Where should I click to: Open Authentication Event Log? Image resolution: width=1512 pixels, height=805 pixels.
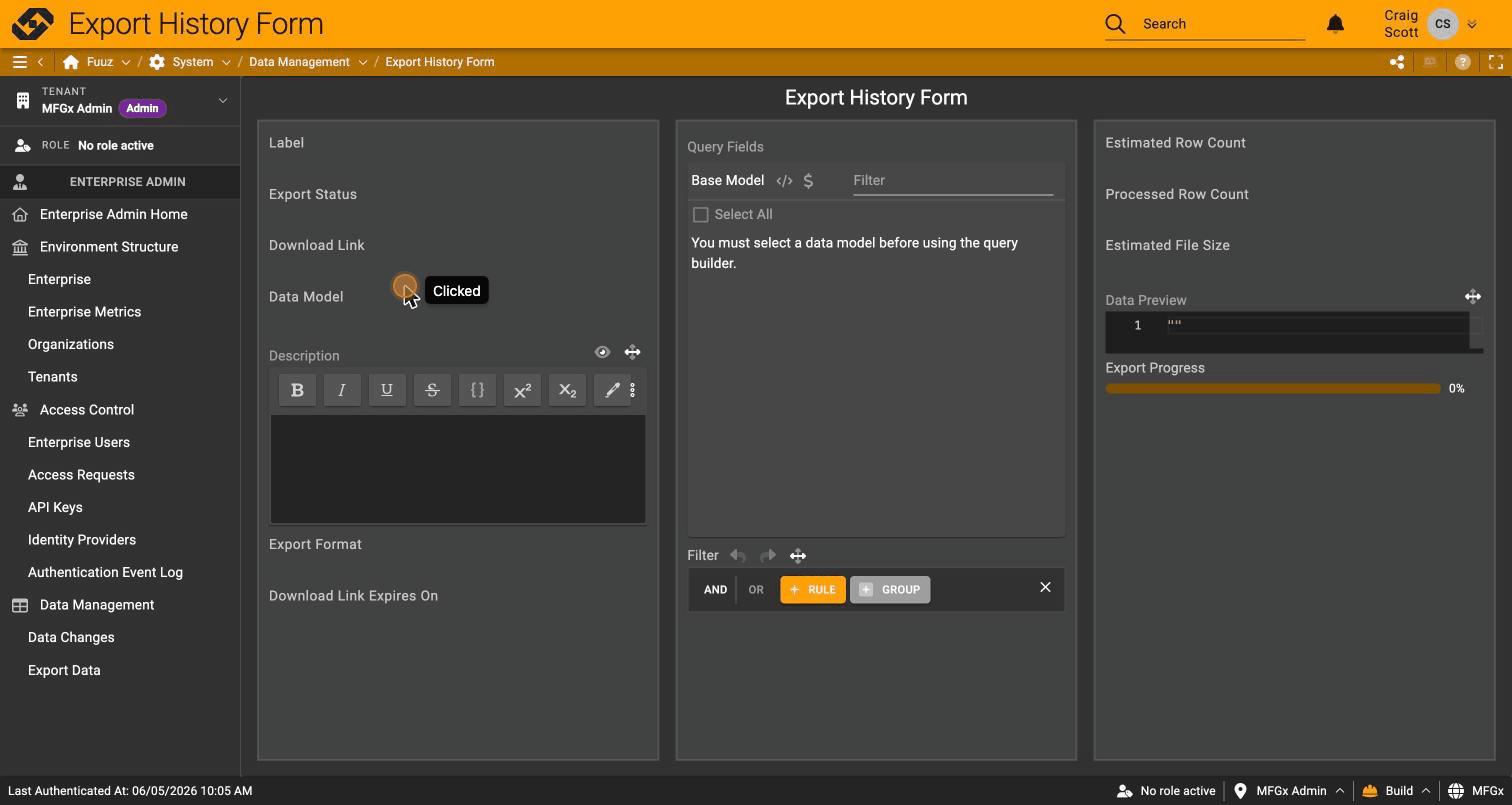pyautogui.click(x=105, y=572)
